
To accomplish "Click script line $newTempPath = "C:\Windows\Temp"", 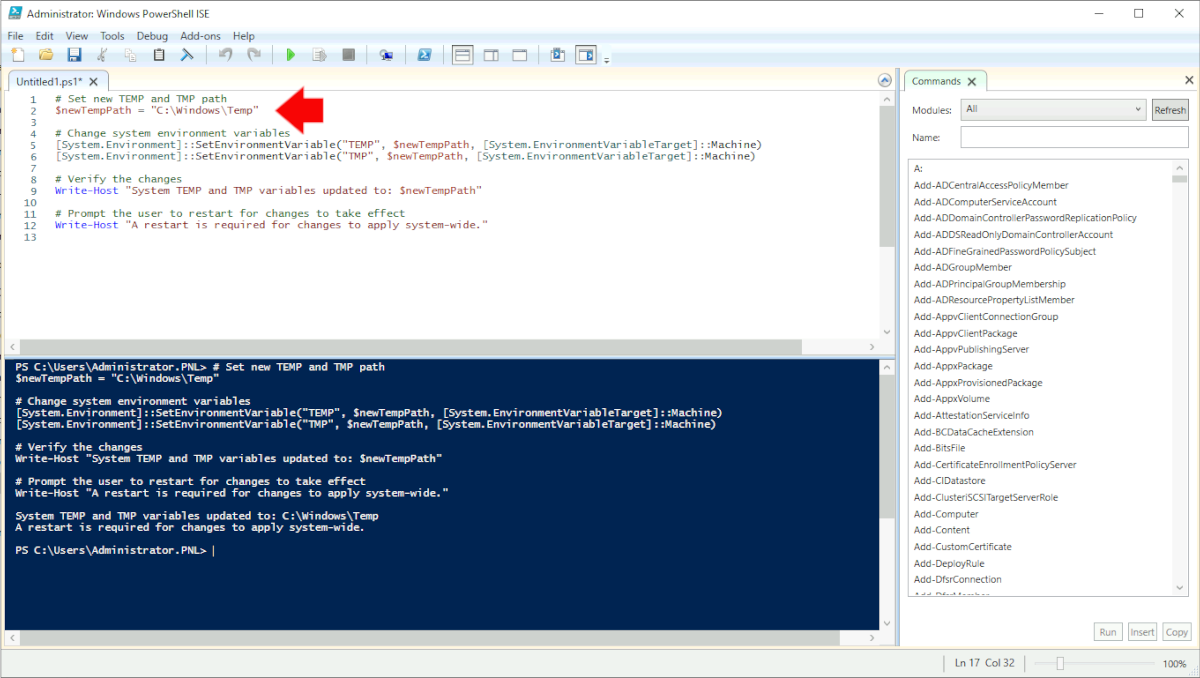I will pyautogui.click(x=157, y=110).
